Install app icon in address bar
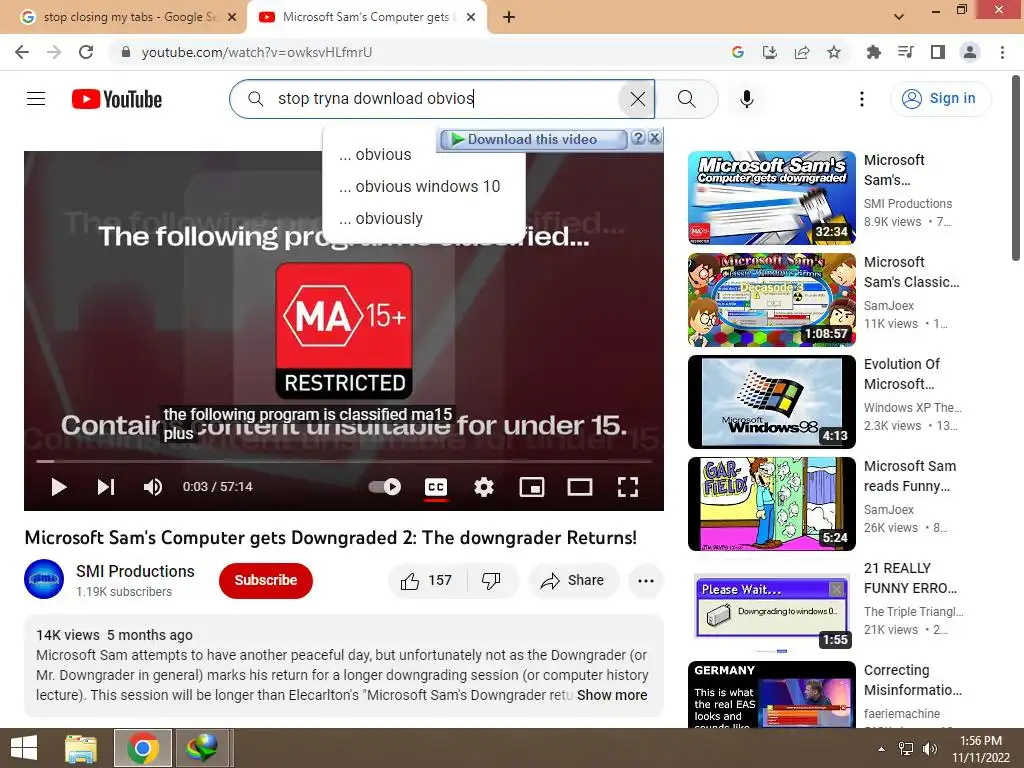Viewport: 1024px width, 768px height. point(770,52)
